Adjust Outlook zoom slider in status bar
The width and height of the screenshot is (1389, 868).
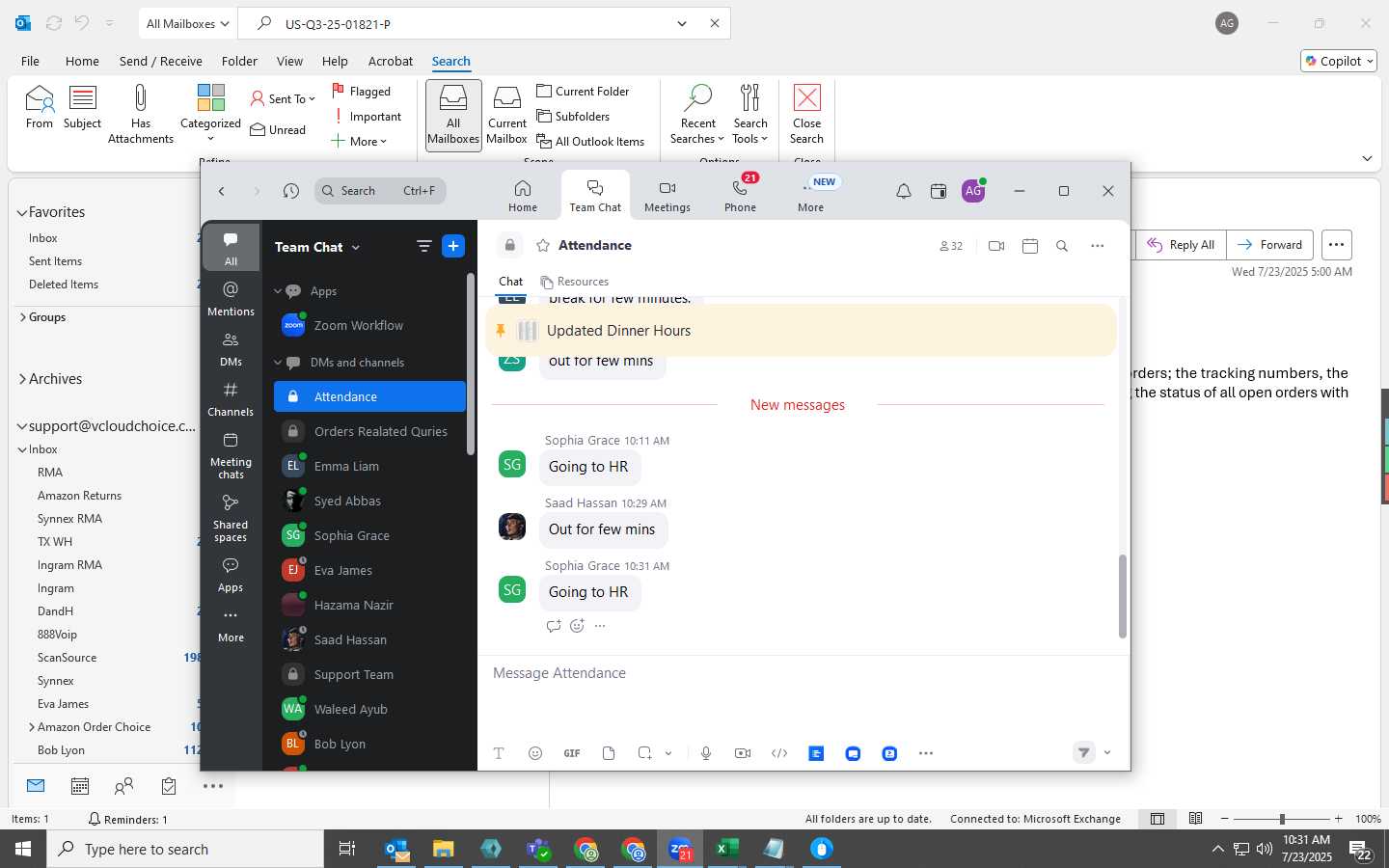(1282, 819)
